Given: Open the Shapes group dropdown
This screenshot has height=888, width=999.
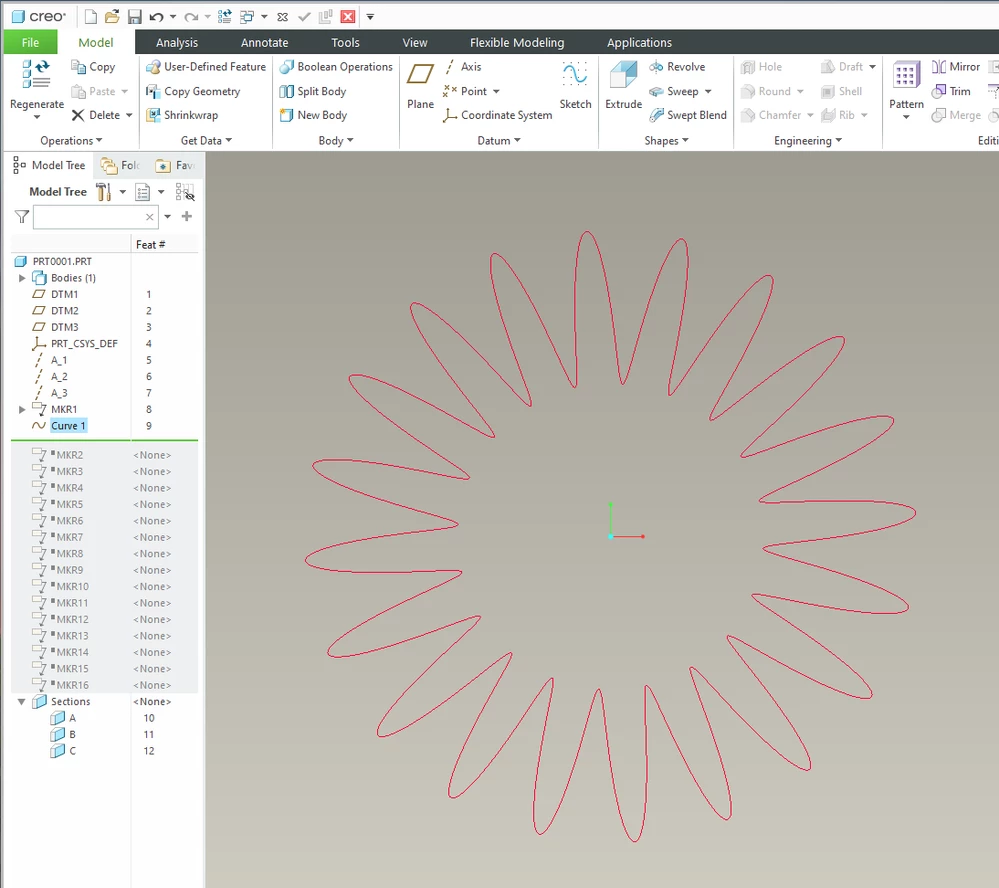Looking at the screenshot, I should coord(666,141).
